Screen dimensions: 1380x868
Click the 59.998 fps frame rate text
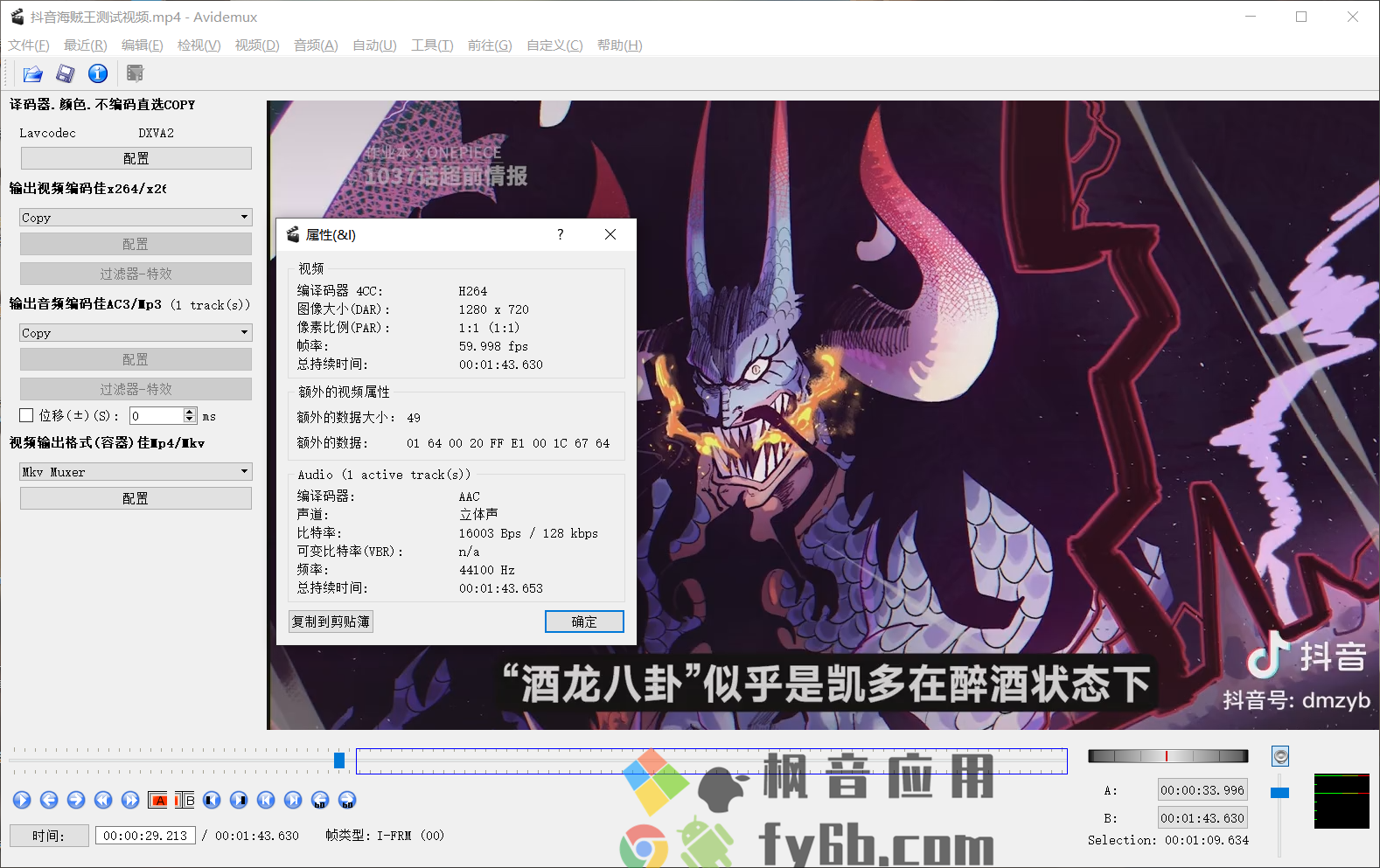click(493, 346)
